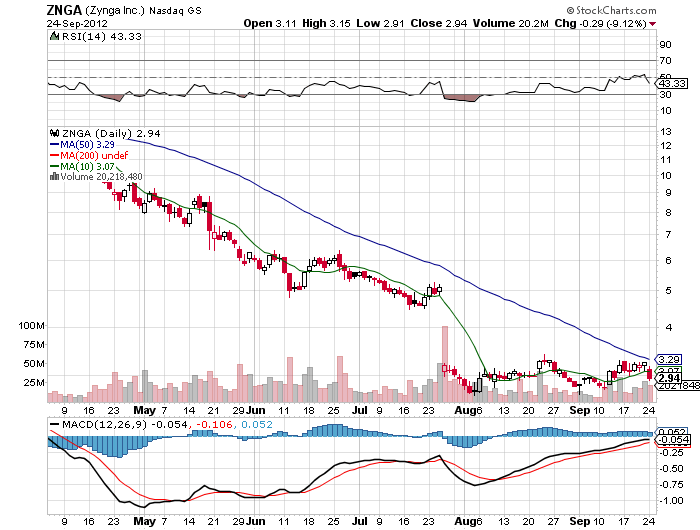The image size is (700, 530).
Task: Click the Volume 20.2M header value
Action: point(510,23)
